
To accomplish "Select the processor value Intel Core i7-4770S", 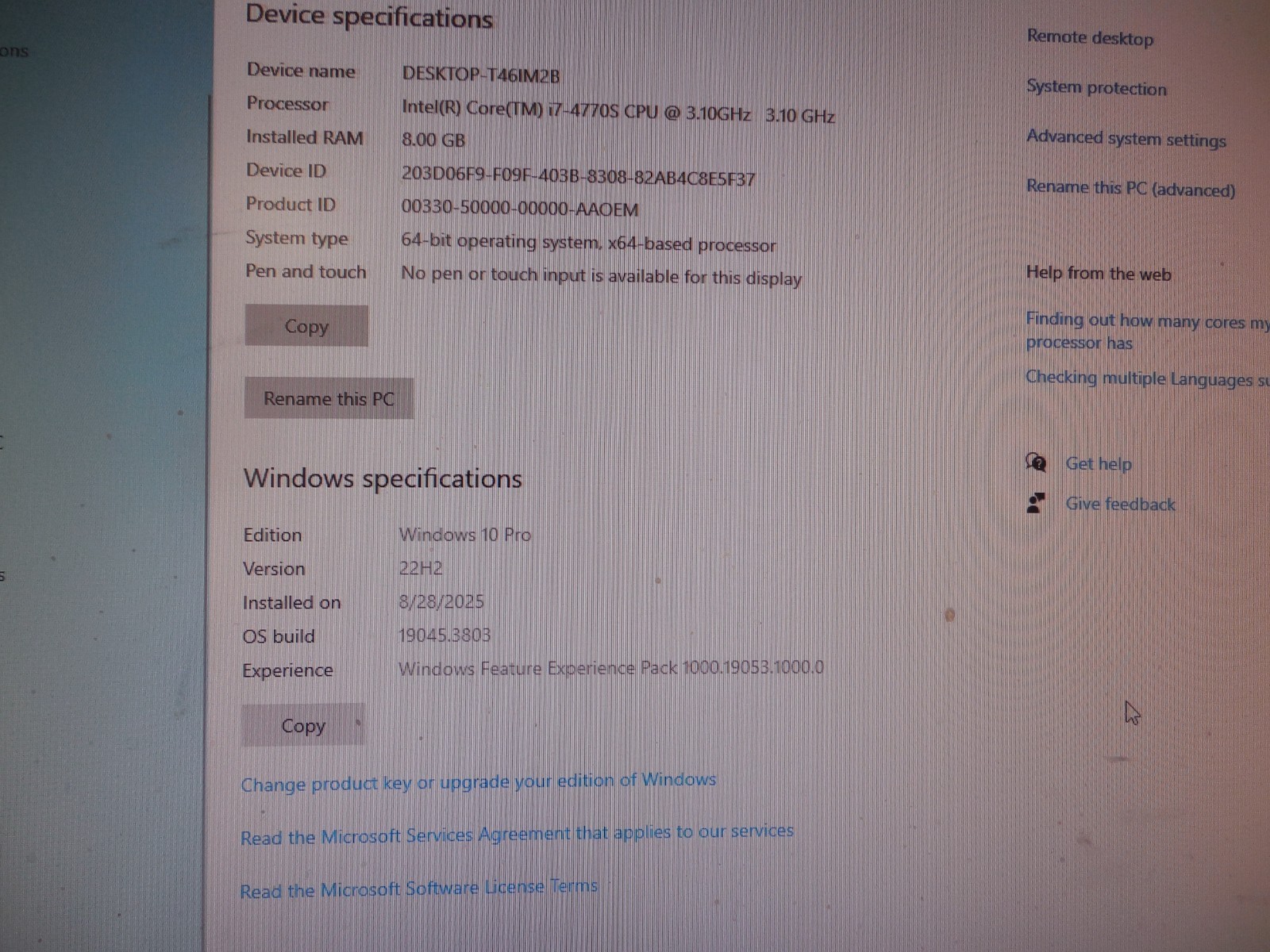I will [x=618, y=112].
